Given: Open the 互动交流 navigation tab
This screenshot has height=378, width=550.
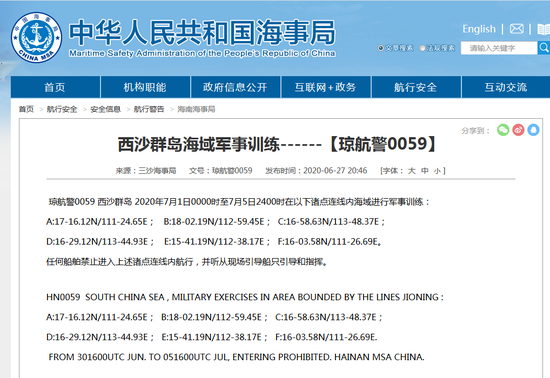Looking at the screenshot, I should [x=506, y=87].
